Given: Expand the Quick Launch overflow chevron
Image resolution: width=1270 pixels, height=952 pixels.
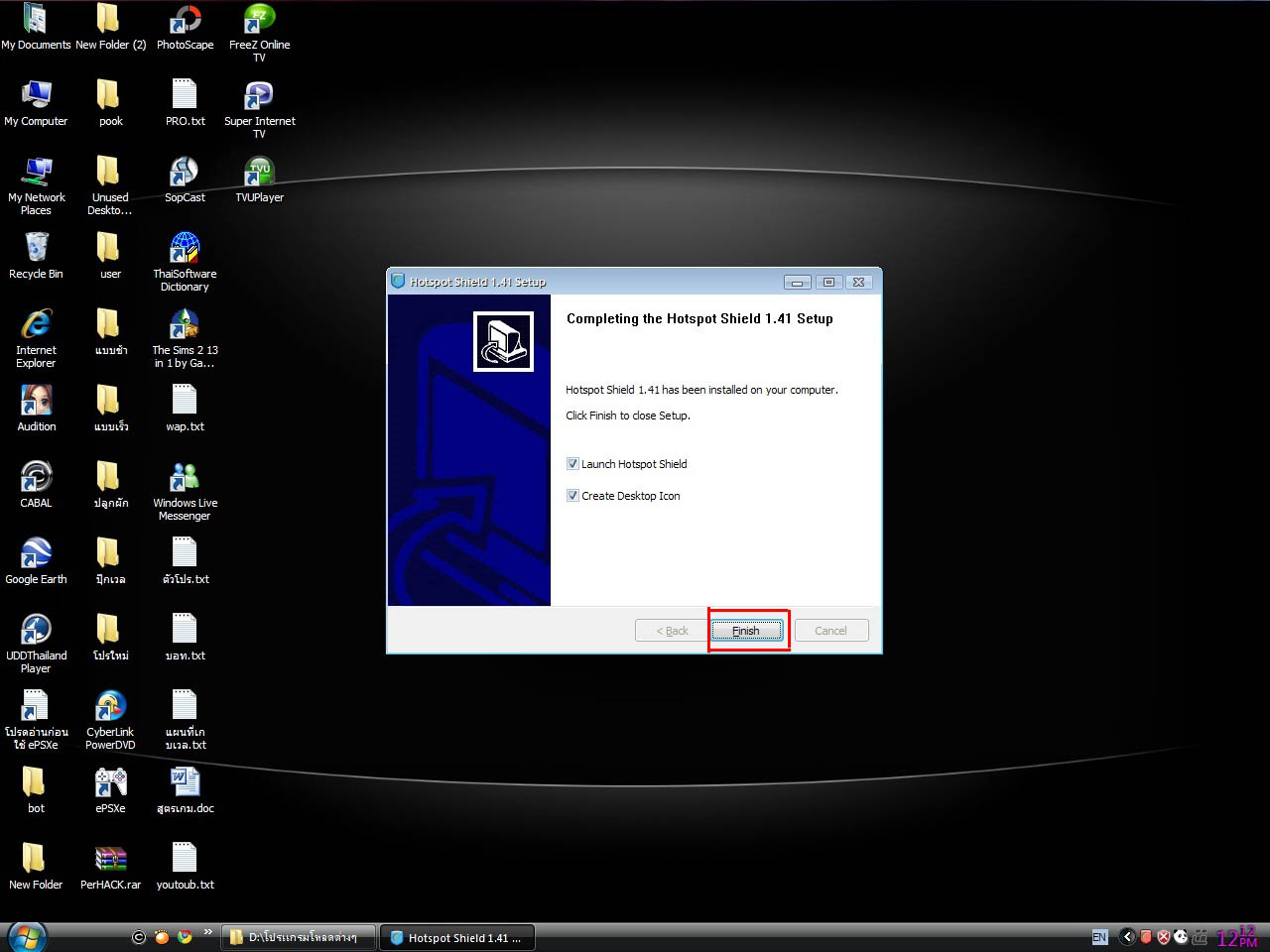Looking at the screenshot, I should click(x=207, y=932).
